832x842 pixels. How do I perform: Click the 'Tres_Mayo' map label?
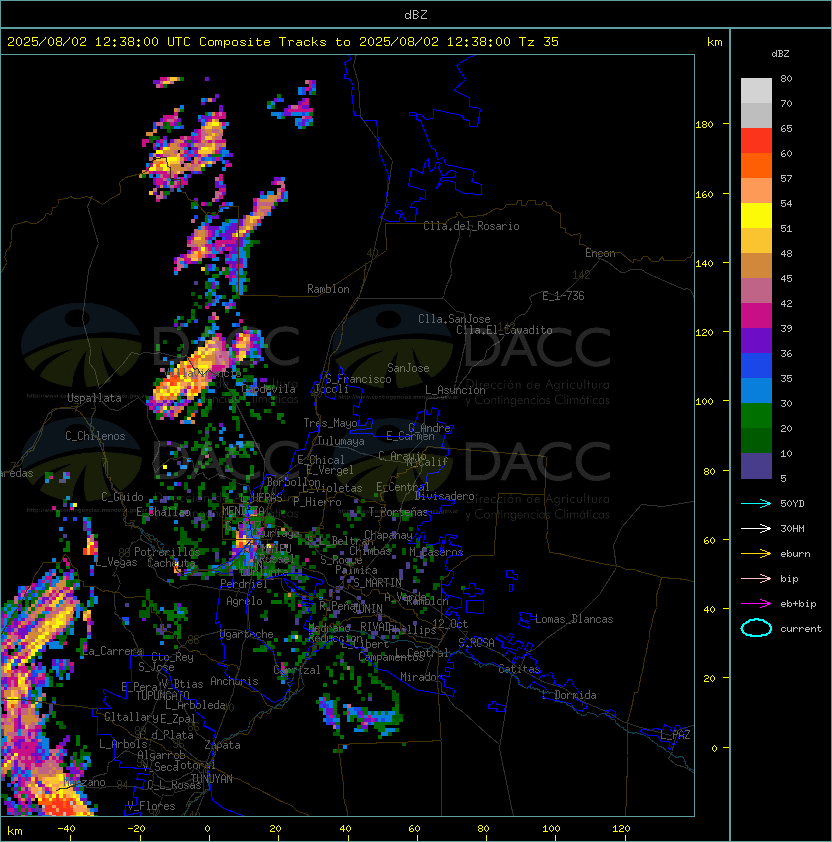330,423
